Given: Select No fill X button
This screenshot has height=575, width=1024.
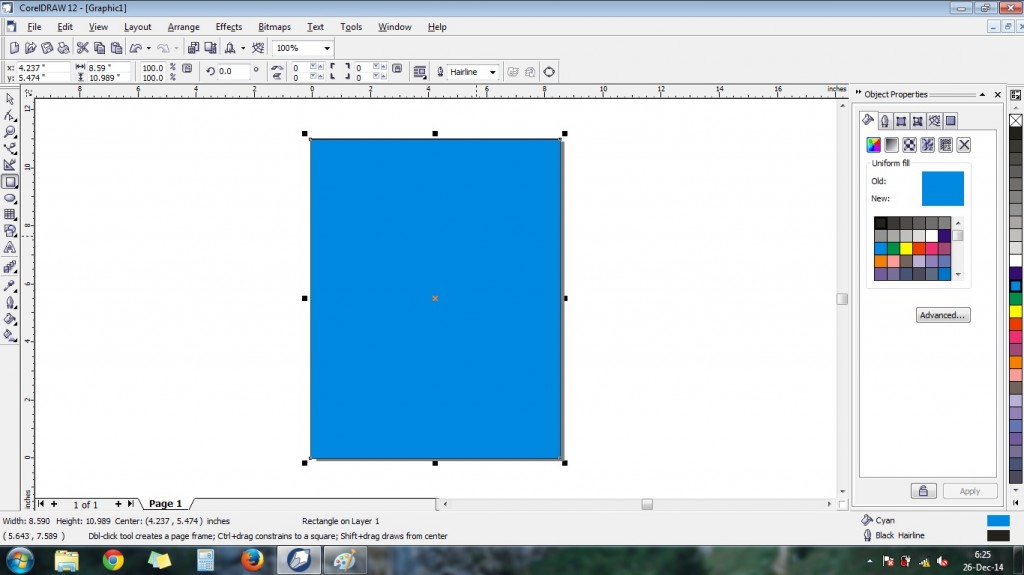Looking at the screenshot, I should coord(964,145).
